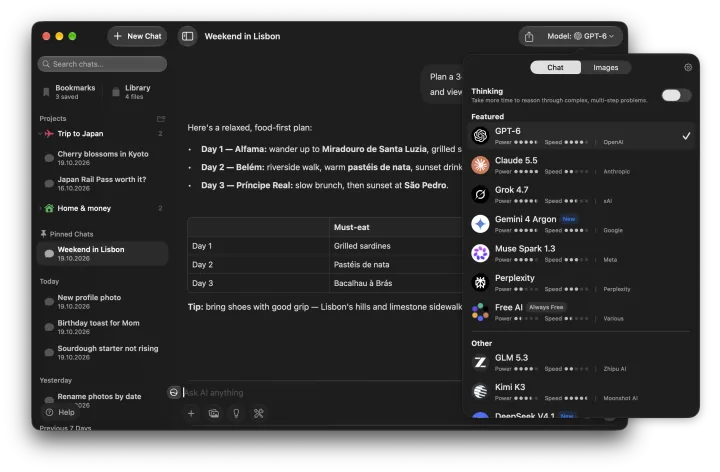Click the GPT-6 OpenAI logo

(x=480, y=135)
